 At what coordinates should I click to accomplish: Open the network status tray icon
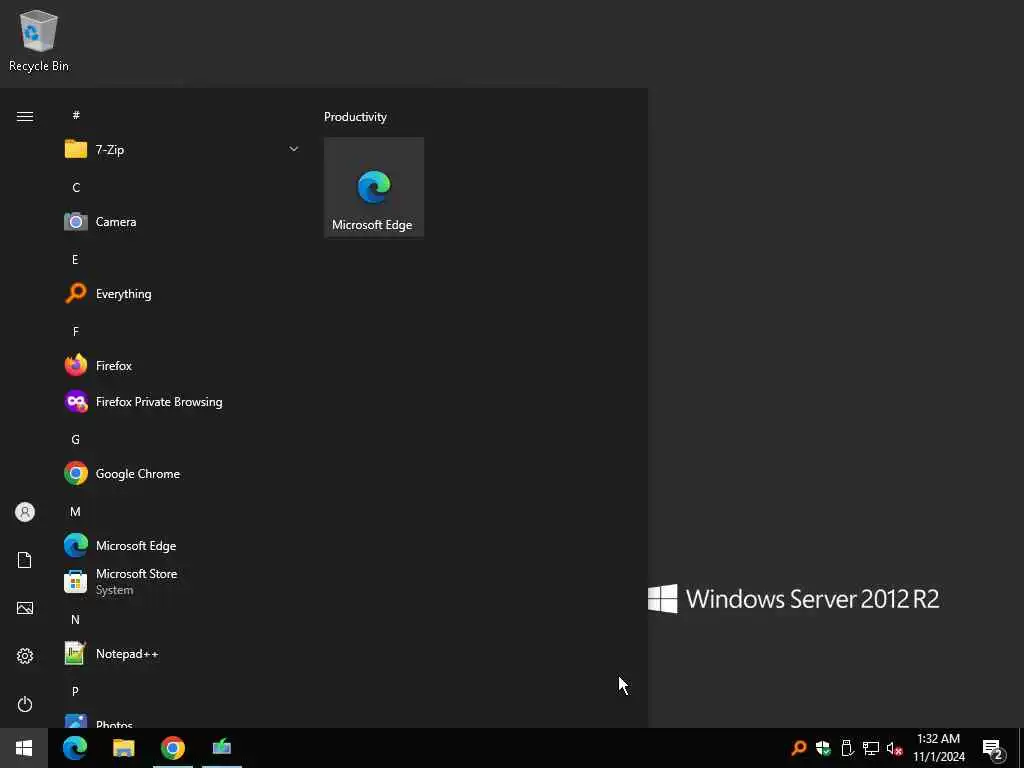(871, 748)
